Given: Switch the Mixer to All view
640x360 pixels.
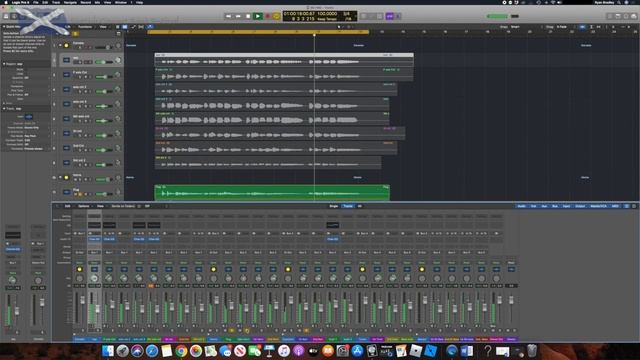Looking at the screenshot, I should coord(360,206).
